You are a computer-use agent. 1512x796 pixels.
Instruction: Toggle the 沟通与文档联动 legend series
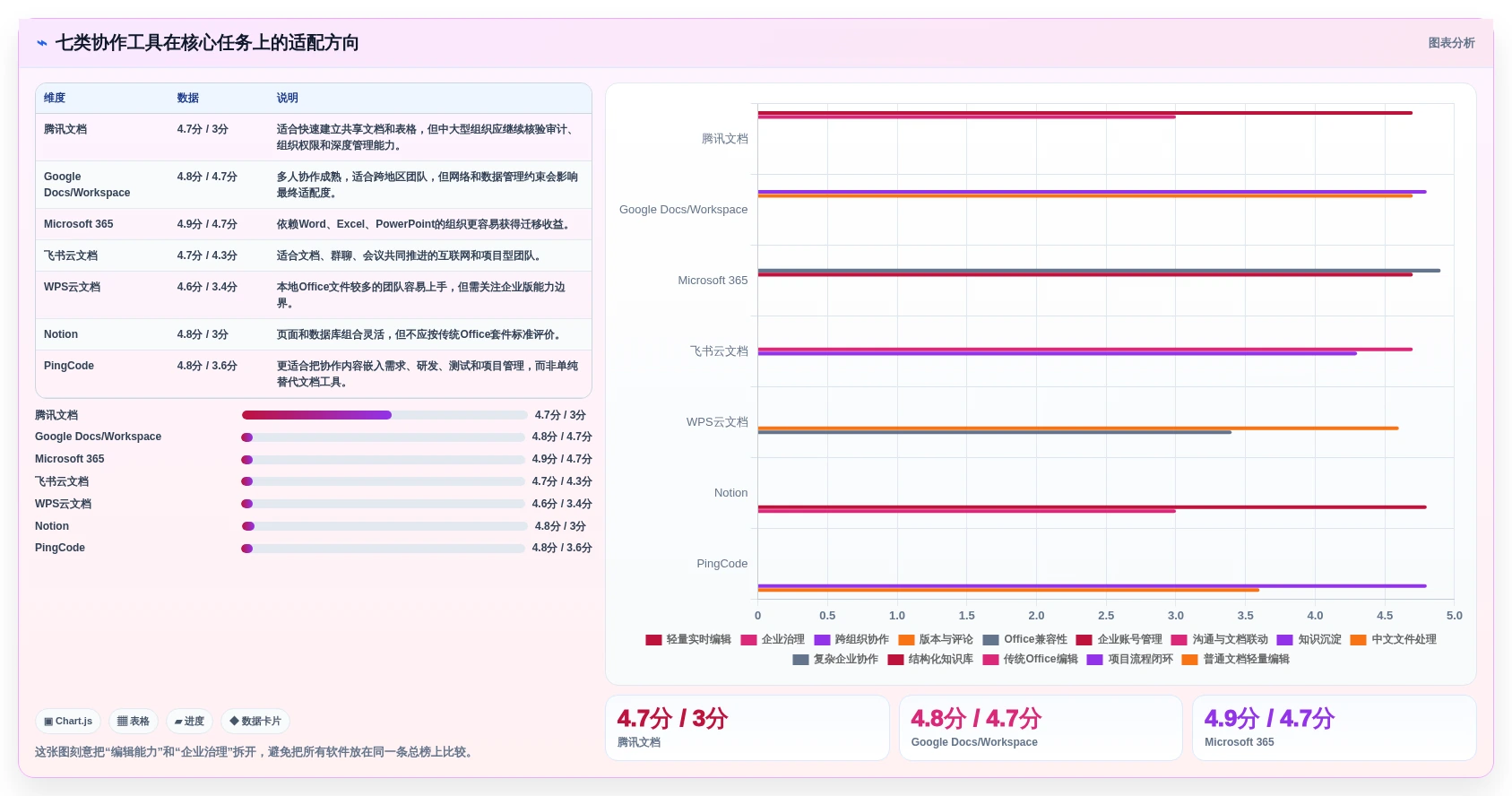point(1220,639)
